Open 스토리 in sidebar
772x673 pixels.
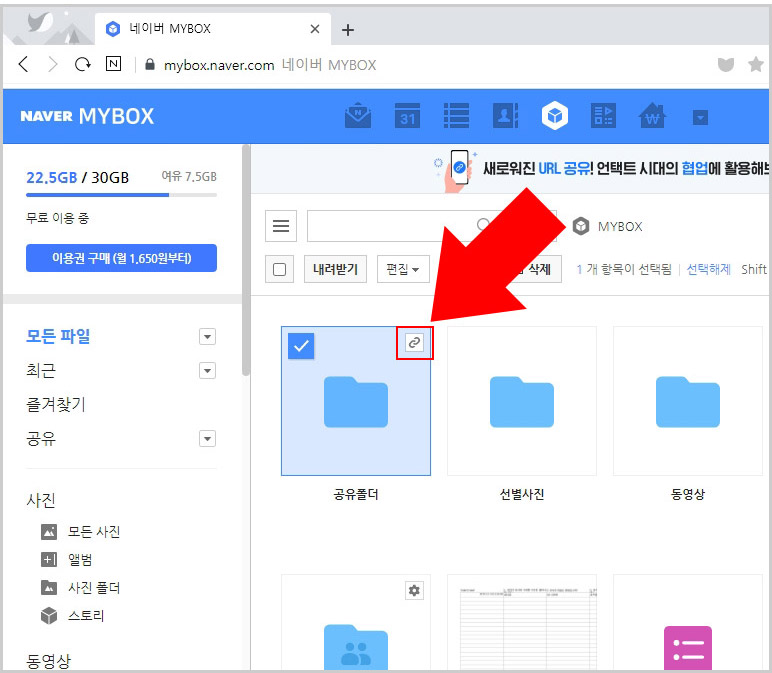(x=73, y=616)
